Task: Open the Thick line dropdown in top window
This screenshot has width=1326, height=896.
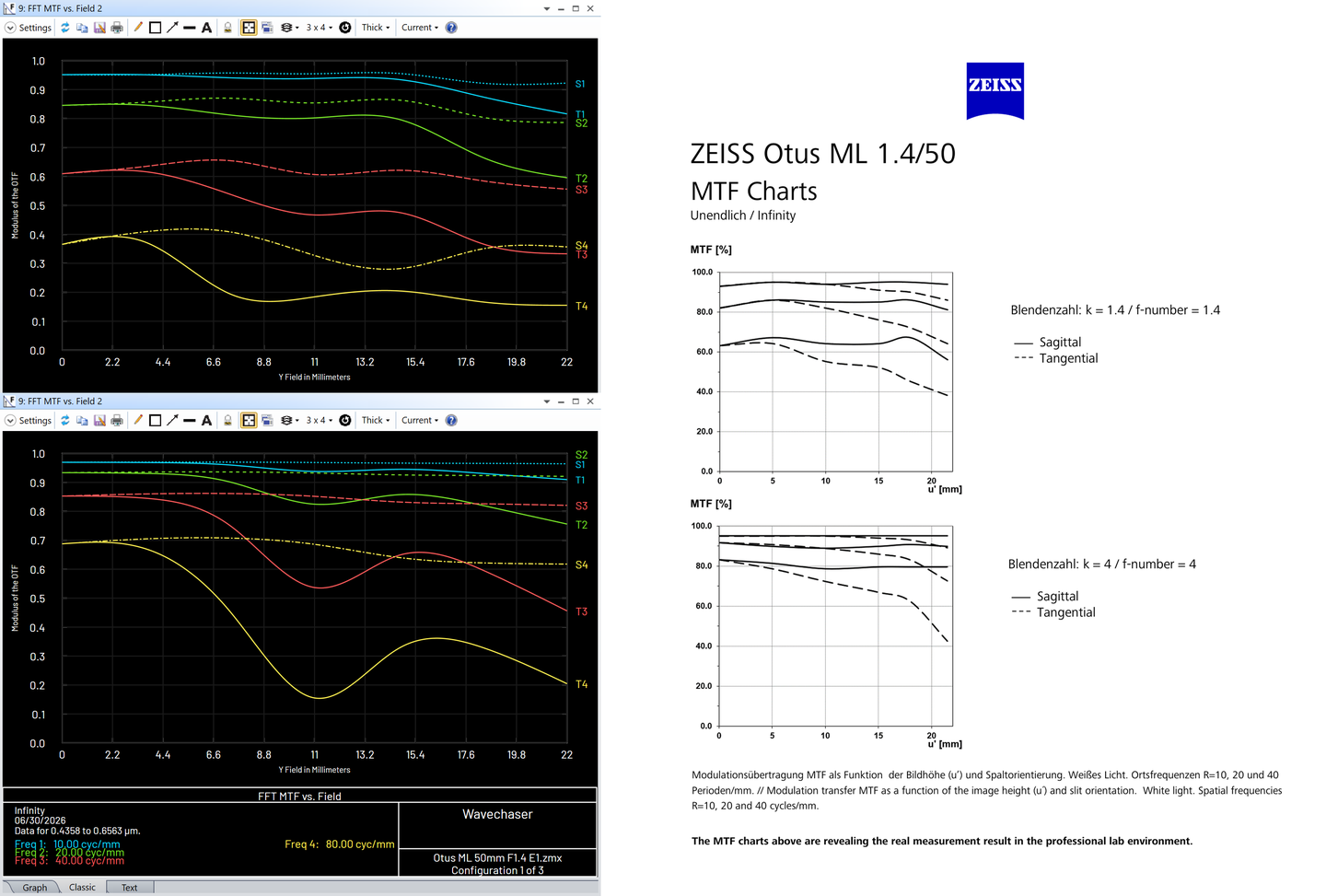Action: (376, 28)
